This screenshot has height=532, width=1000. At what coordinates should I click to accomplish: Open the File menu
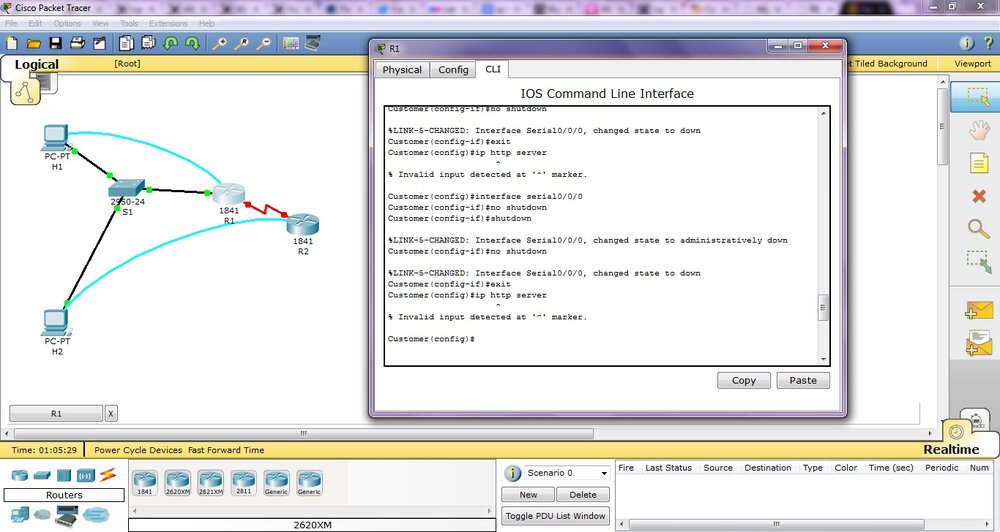11,23
